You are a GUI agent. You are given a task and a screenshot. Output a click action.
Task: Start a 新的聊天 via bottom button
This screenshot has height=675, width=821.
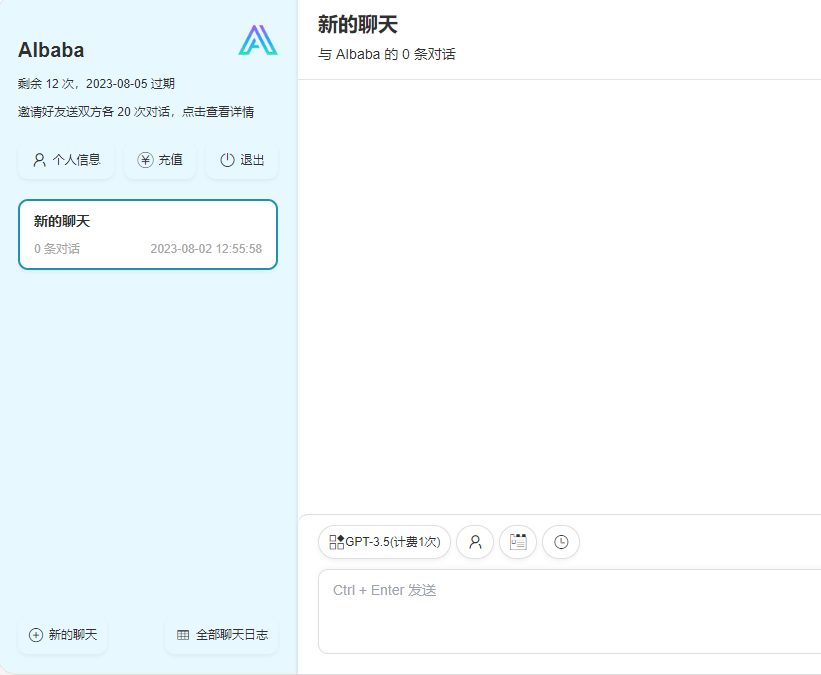point(63,635)
